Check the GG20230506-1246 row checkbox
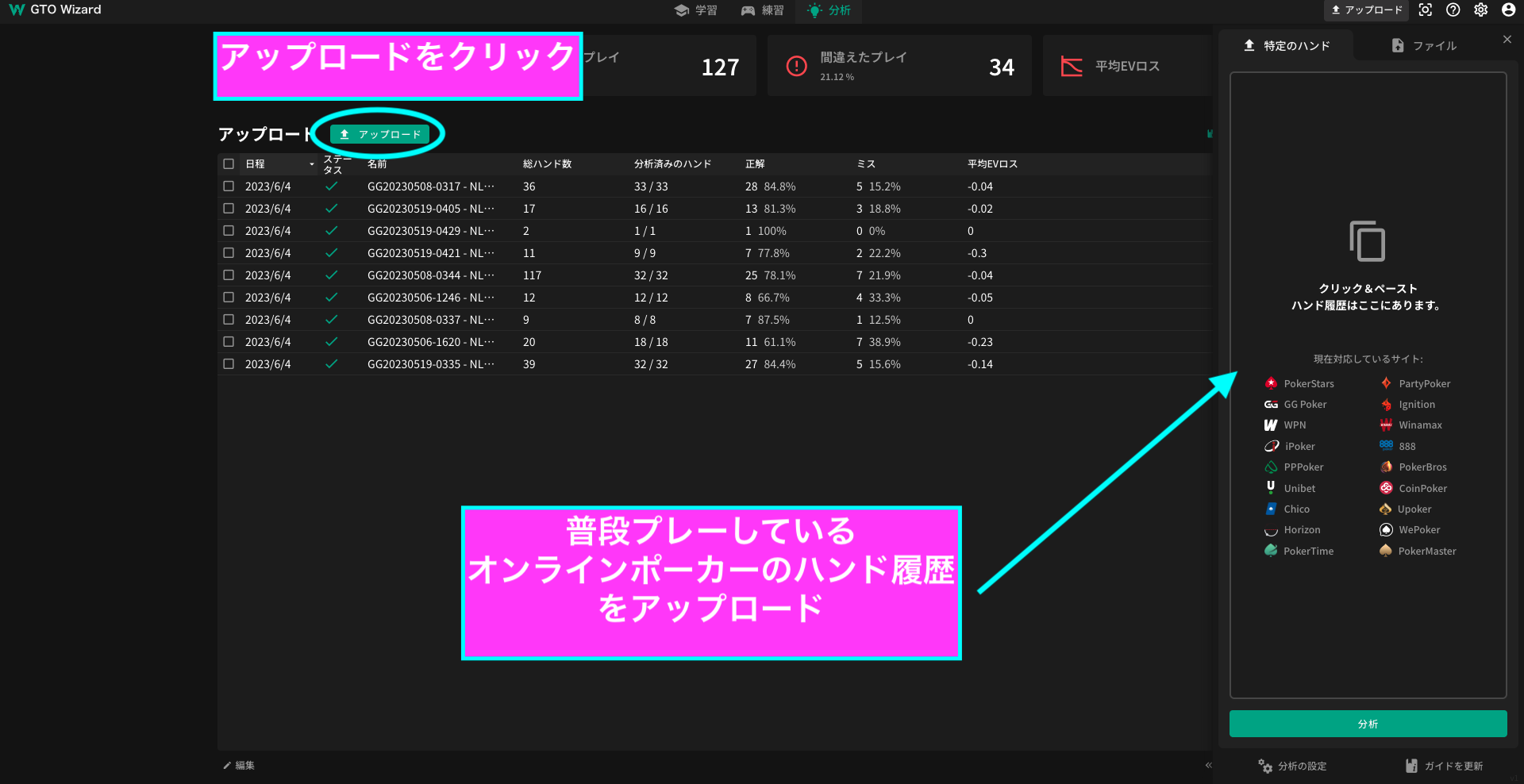The width and height of the screenshot is (1524, 784). 229,298
